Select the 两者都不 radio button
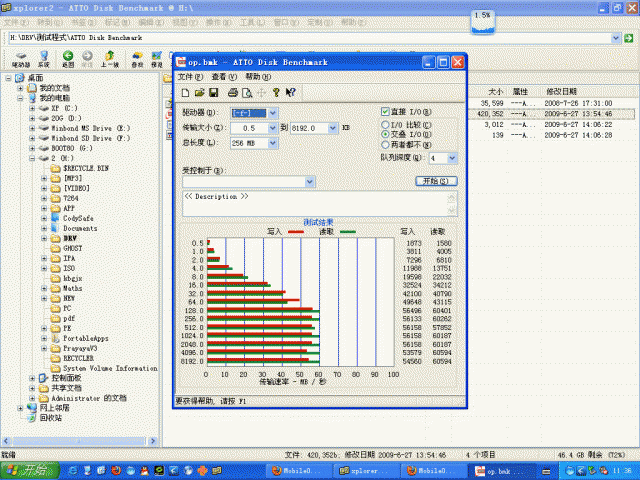Screen dimensions: 640x480 click(x=386, y=144)
